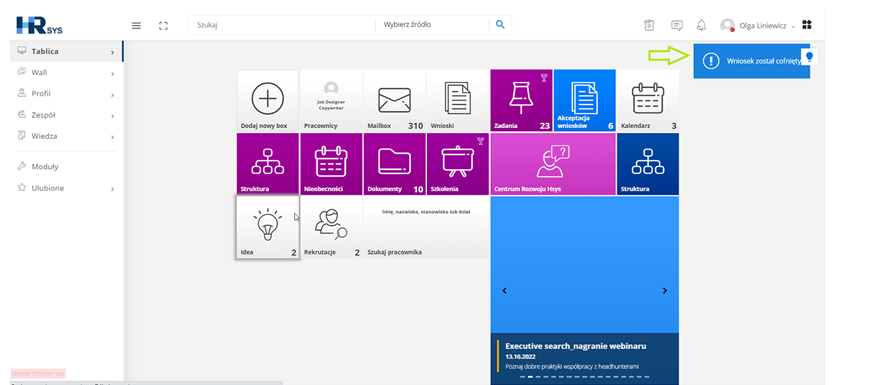Click the HRsys logo
872x385 pixels.
[39, 26]
